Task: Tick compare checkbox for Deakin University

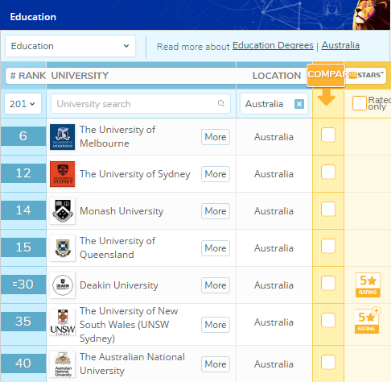Action: tap(328, 284)
